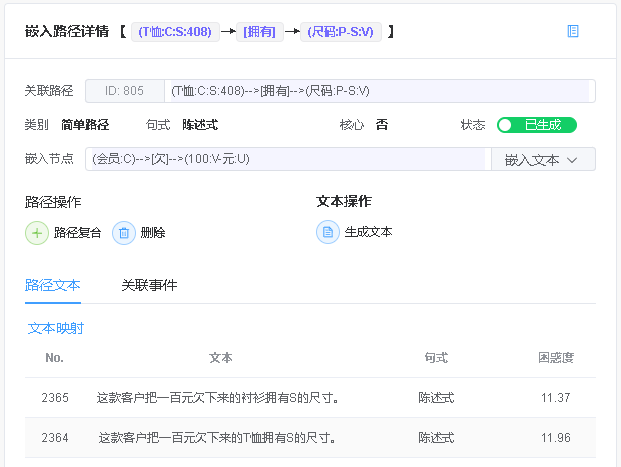621x467 pixels.
Task: Click the green plus path composite icon
Action: (37, 233)
